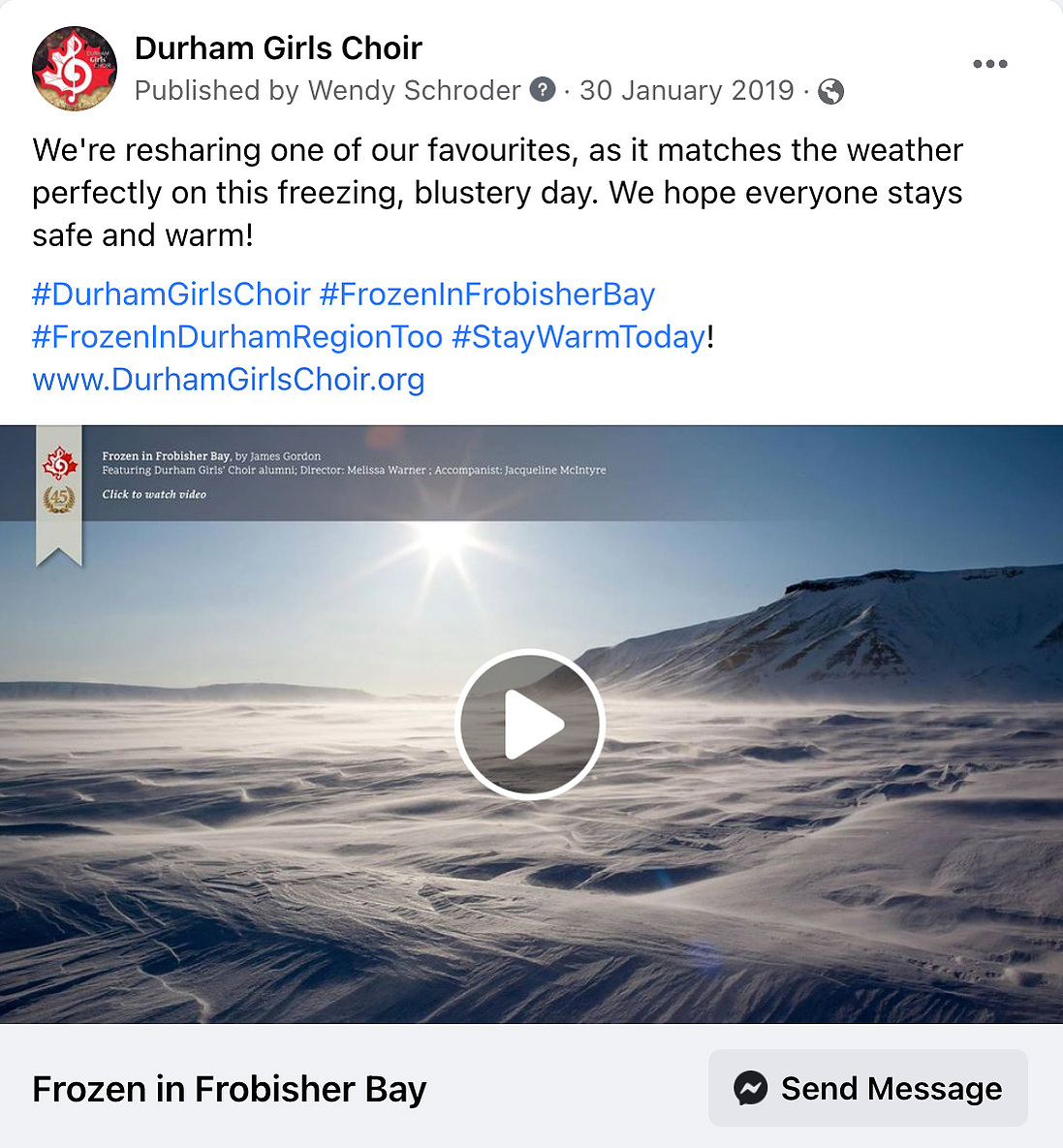The image size is (1063, 1148).
Task: Open the Durham Girls Choir page name
Action: (x=278, y=48)
